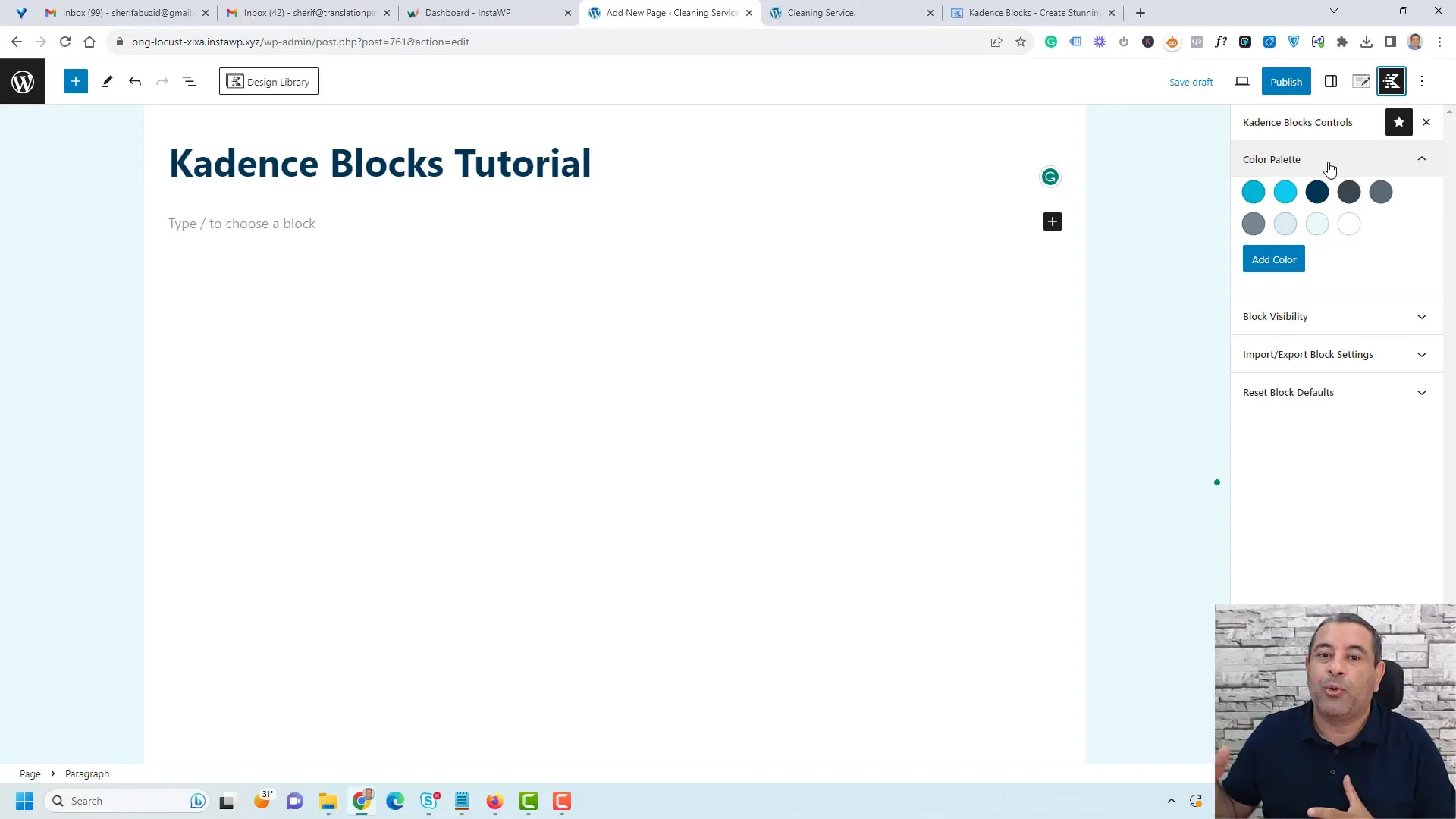The height and width of the screenshot is (819, 1456).
Task: Open the Windows Start menu
Action: [24, 801]
